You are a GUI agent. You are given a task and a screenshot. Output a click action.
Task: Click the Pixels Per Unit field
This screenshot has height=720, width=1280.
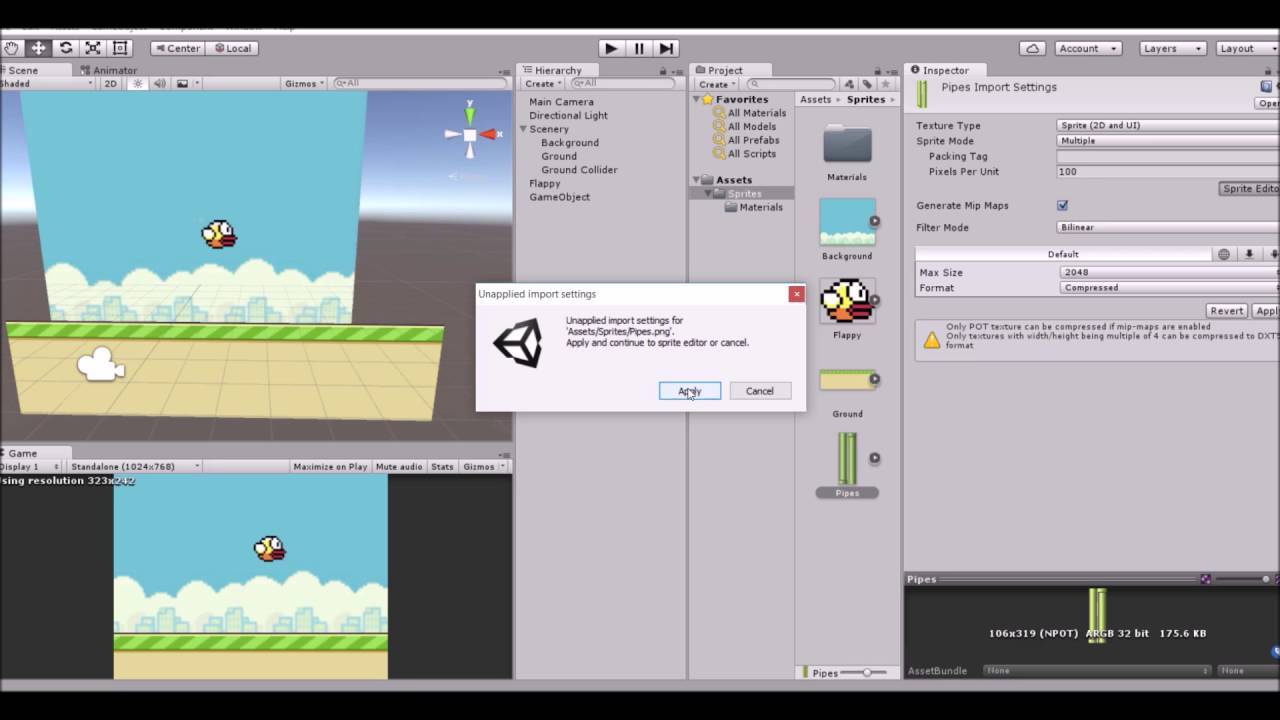(1168, 172)
